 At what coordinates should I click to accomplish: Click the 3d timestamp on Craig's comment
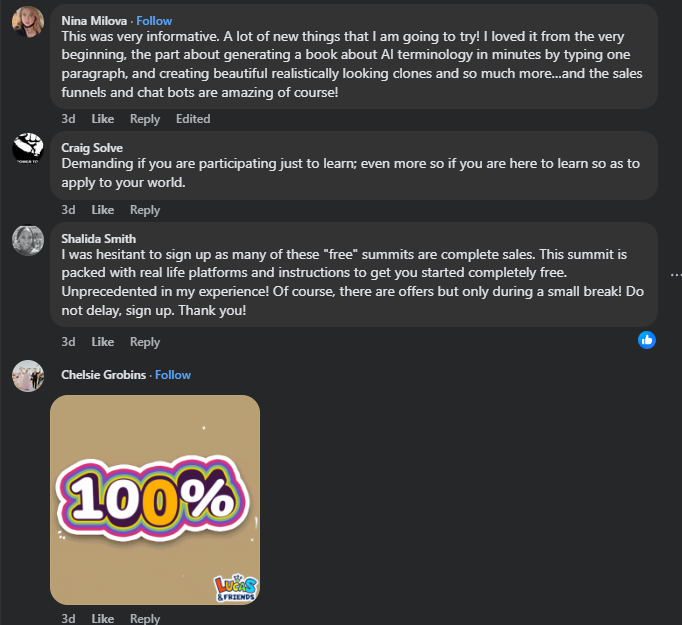tap(68, 210)
